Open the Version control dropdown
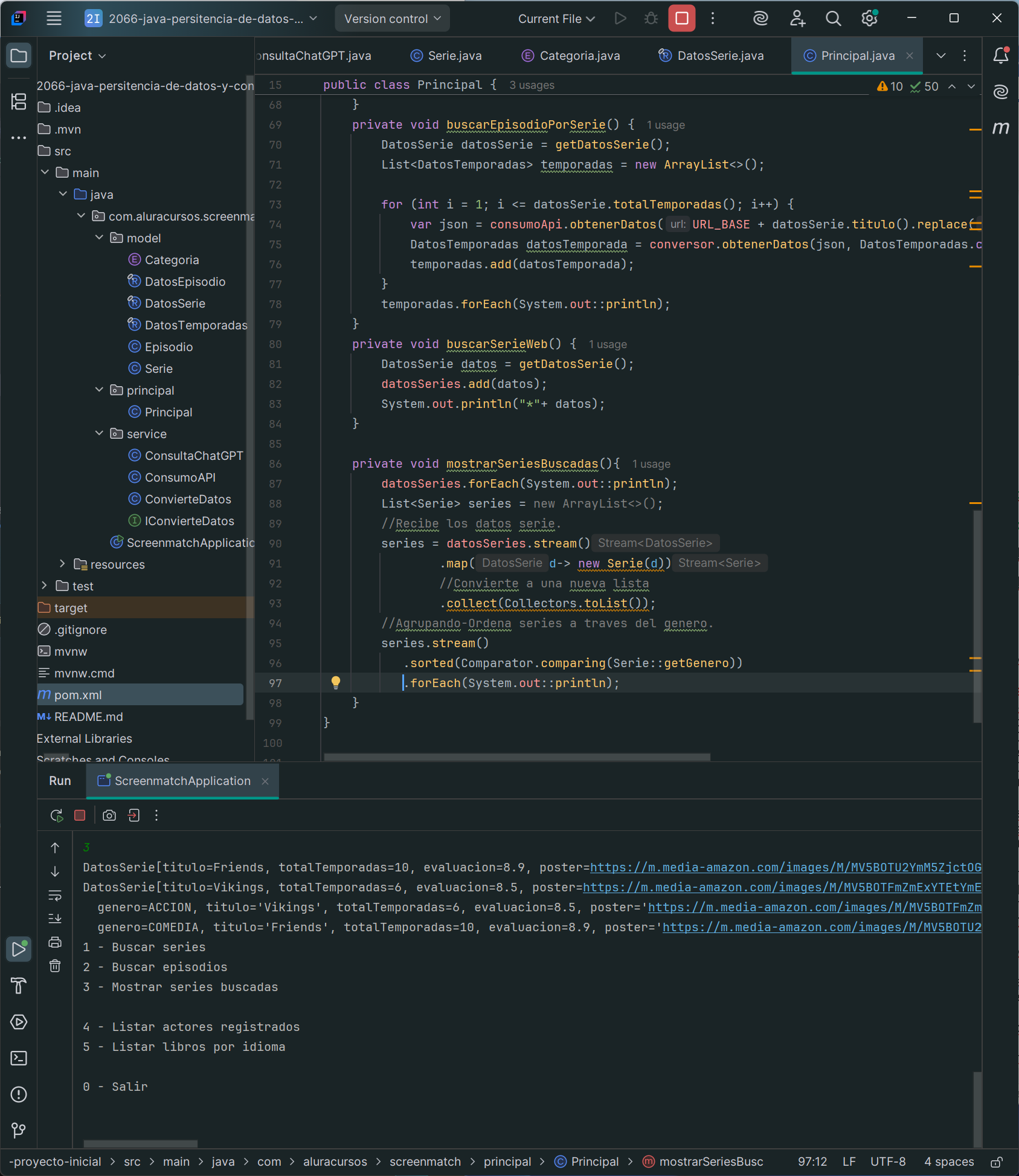Image resolution: width=1019 pixels, height=1176 pixels. (392, 19)
